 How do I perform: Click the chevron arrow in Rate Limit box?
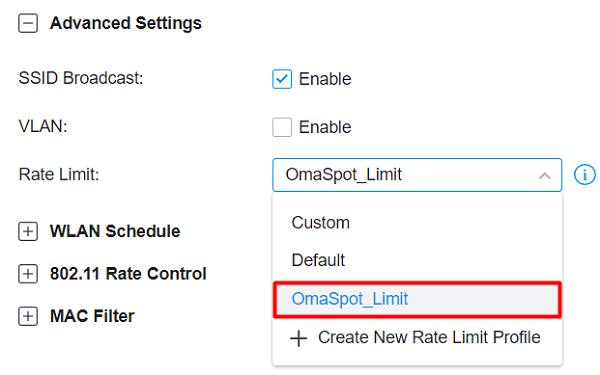pyautogui.click(x=545, y=176)
